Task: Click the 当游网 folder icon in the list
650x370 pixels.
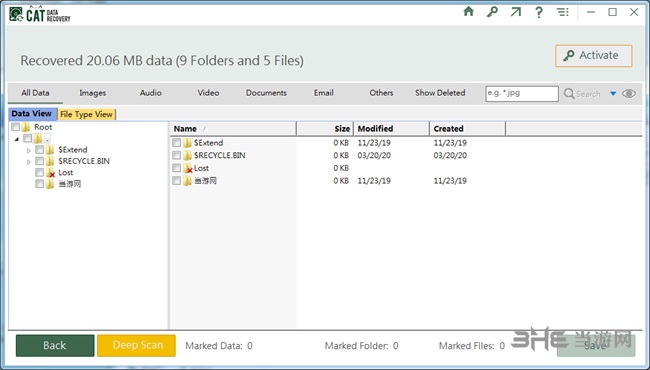Action: point(187,181)
